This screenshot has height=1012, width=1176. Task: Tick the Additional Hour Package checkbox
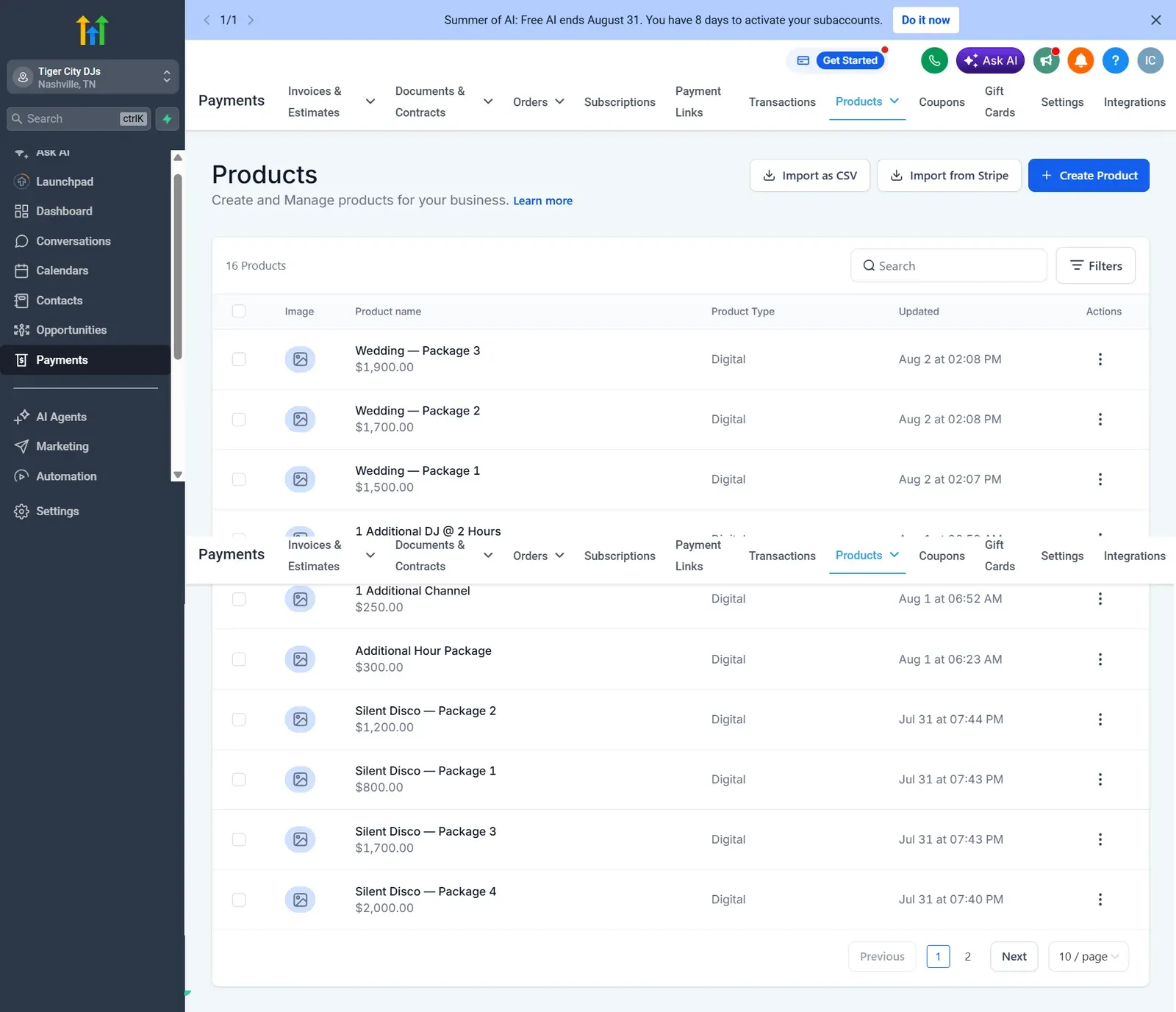pos(239,659)
